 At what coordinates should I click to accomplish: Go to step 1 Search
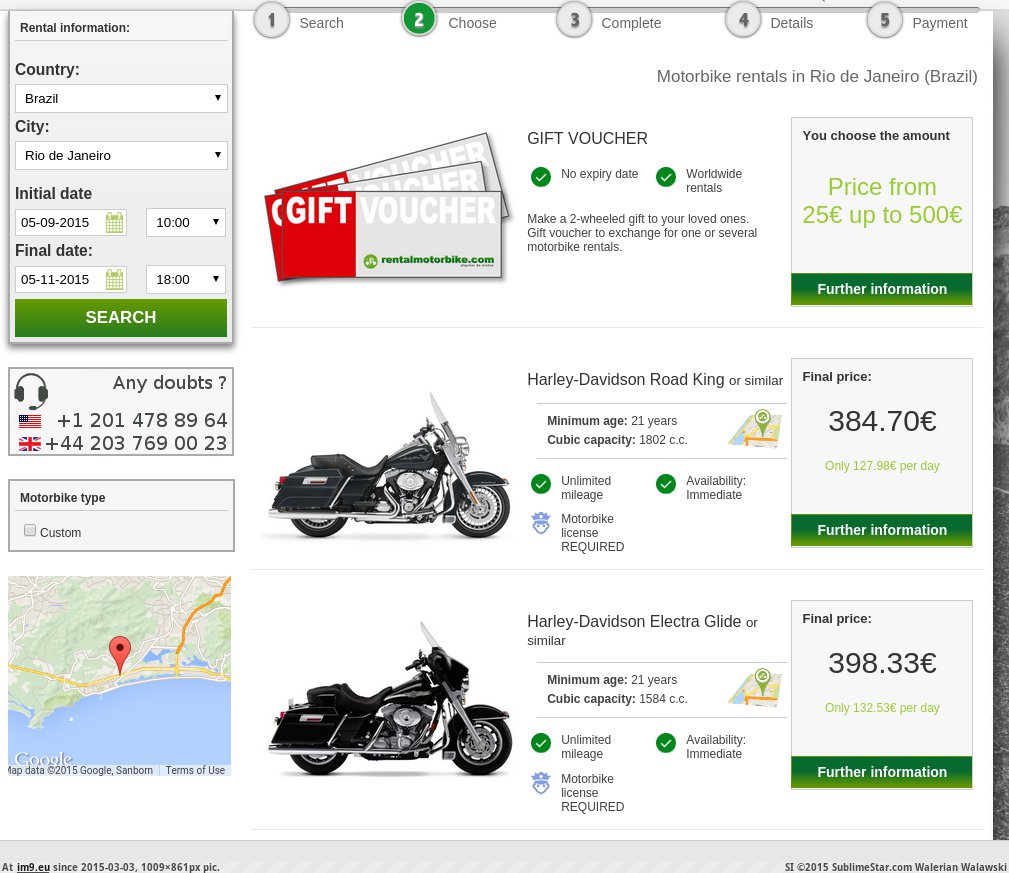298,21
